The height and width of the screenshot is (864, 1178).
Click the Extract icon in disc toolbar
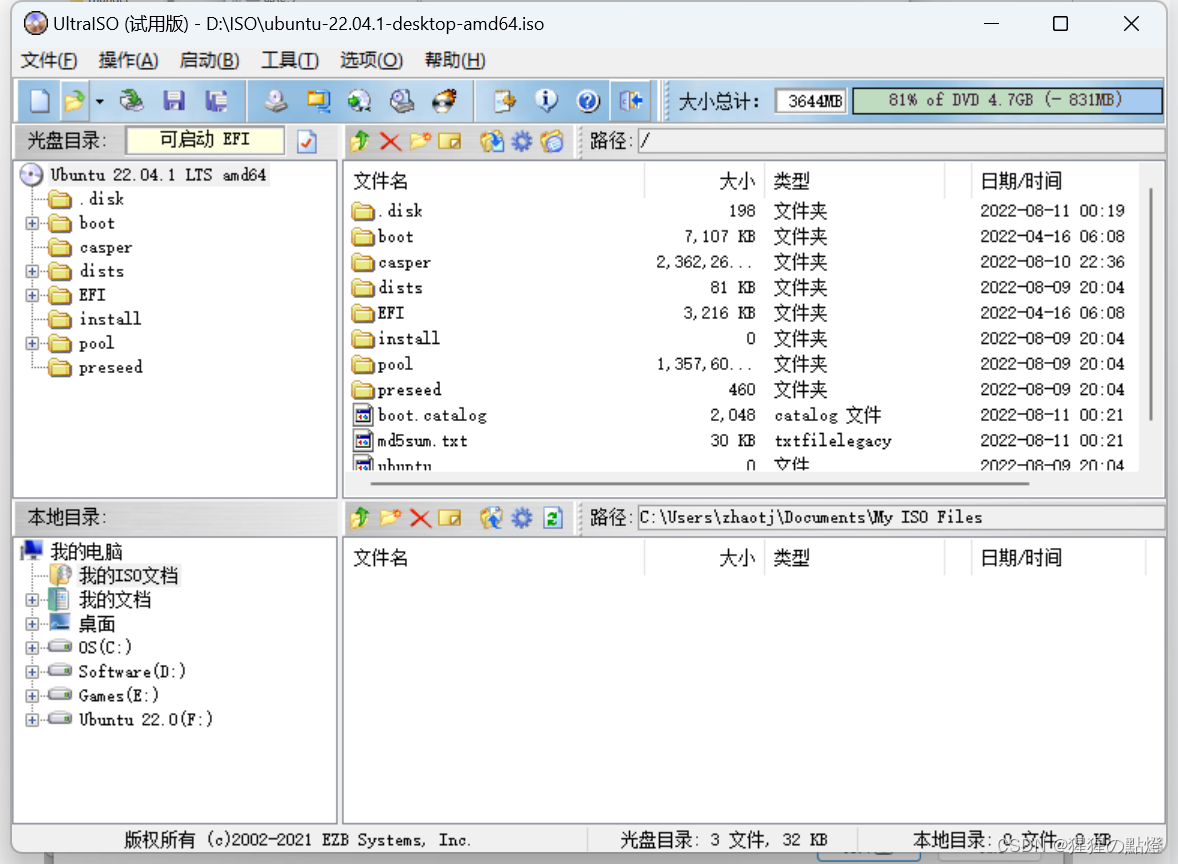(491, 141)
